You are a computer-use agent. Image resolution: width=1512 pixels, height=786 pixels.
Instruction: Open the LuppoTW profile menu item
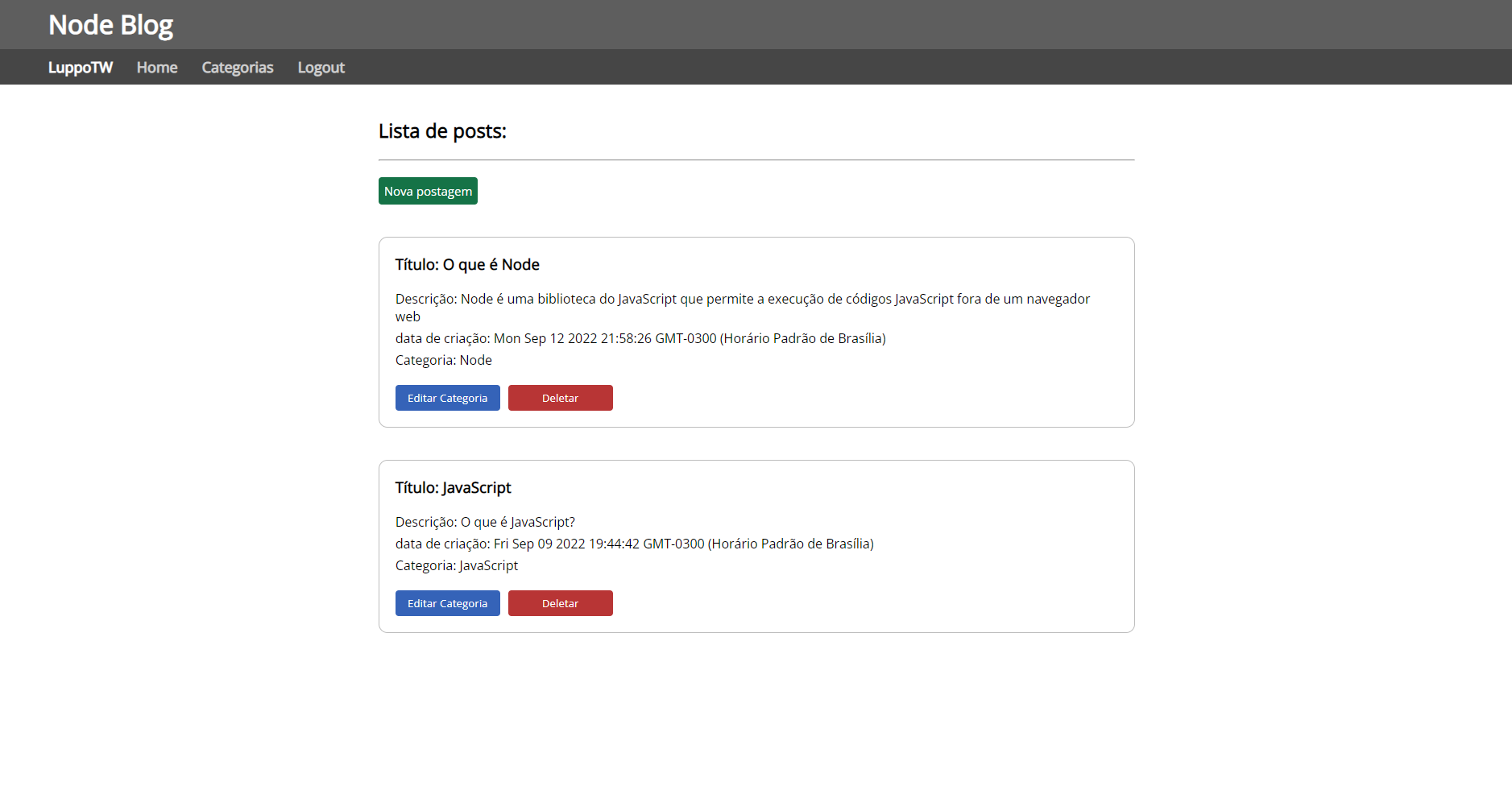pos(81,67)
